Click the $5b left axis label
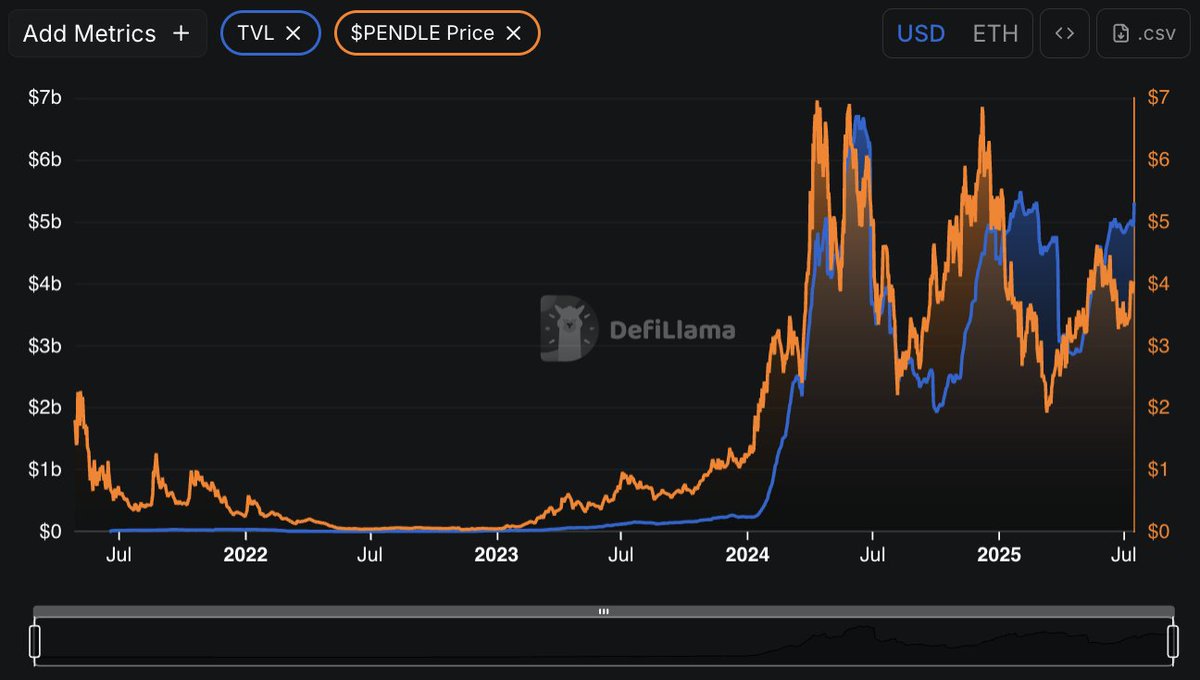 (x=44, y=222)
